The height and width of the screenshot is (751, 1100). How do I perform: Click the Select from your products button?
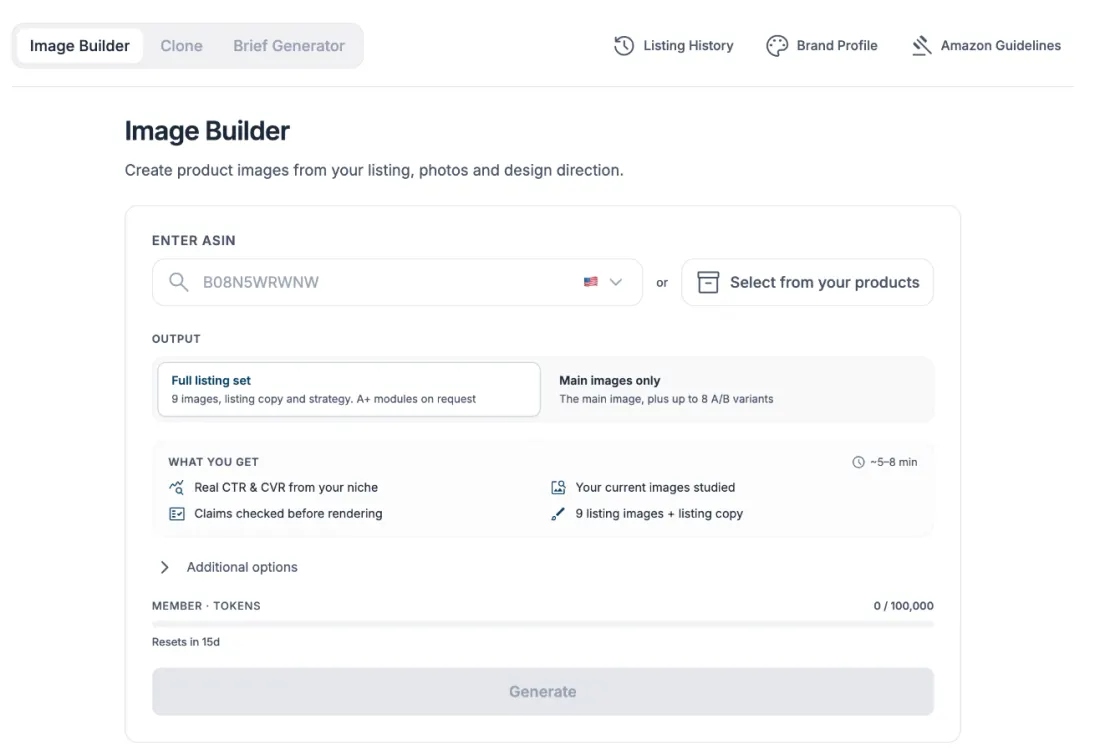(x=807, y=282)
